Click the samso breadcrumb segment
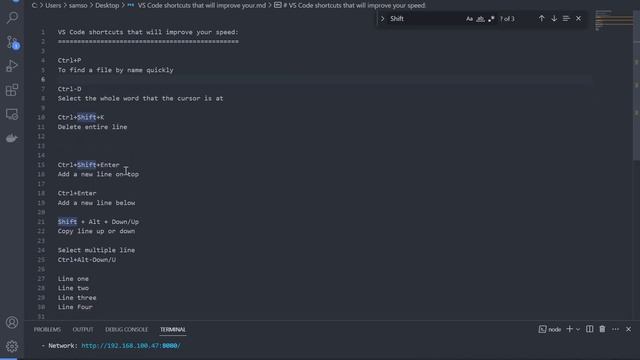 (x=78, y=5)
